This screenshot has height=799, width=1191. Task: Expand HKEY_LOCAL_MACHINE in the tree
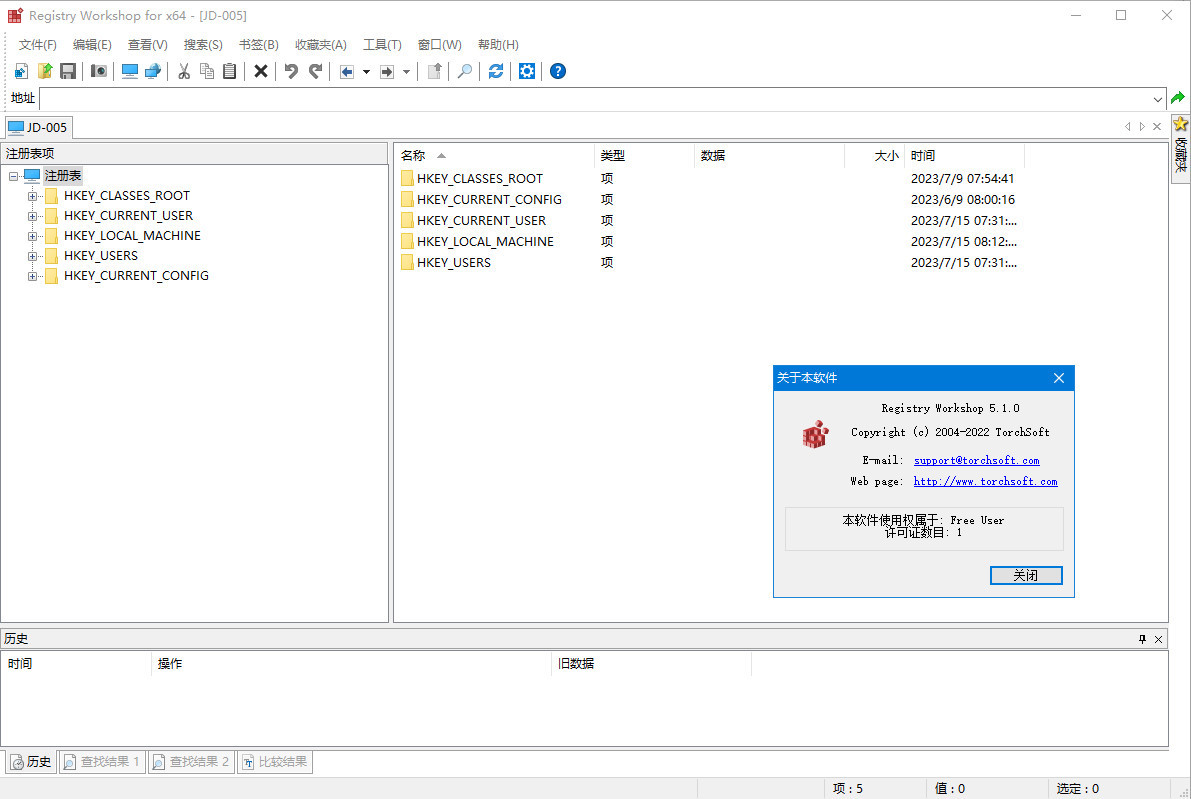point(33,236)
